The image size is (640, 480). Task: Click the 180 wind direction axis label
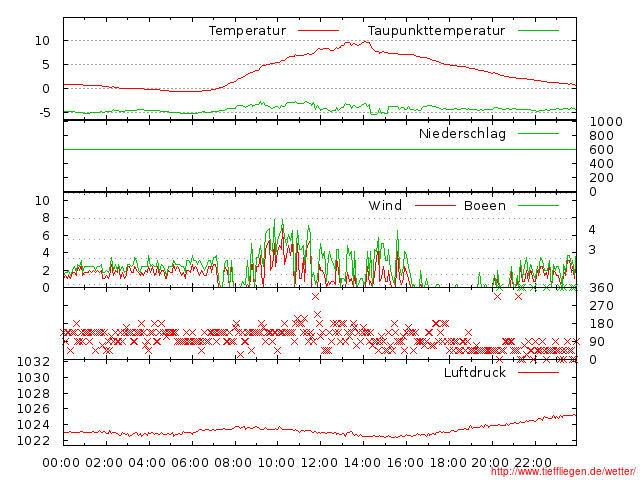pyautogui.click(x=602, y=324)
